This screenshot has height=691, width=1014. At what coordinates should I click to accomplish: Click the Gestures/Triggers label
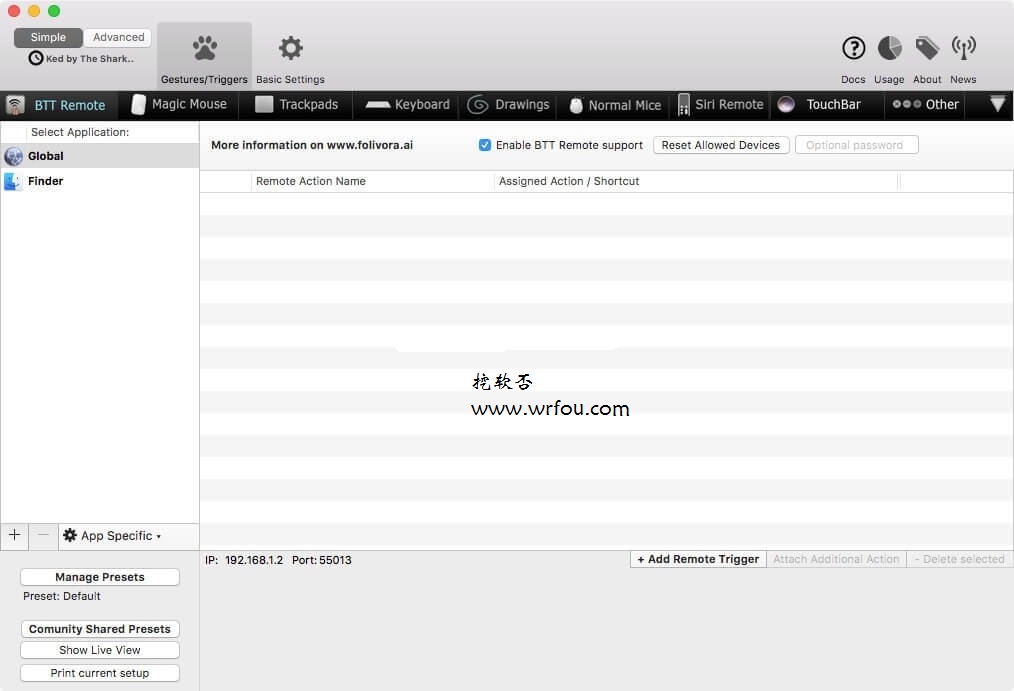(204, 80)
